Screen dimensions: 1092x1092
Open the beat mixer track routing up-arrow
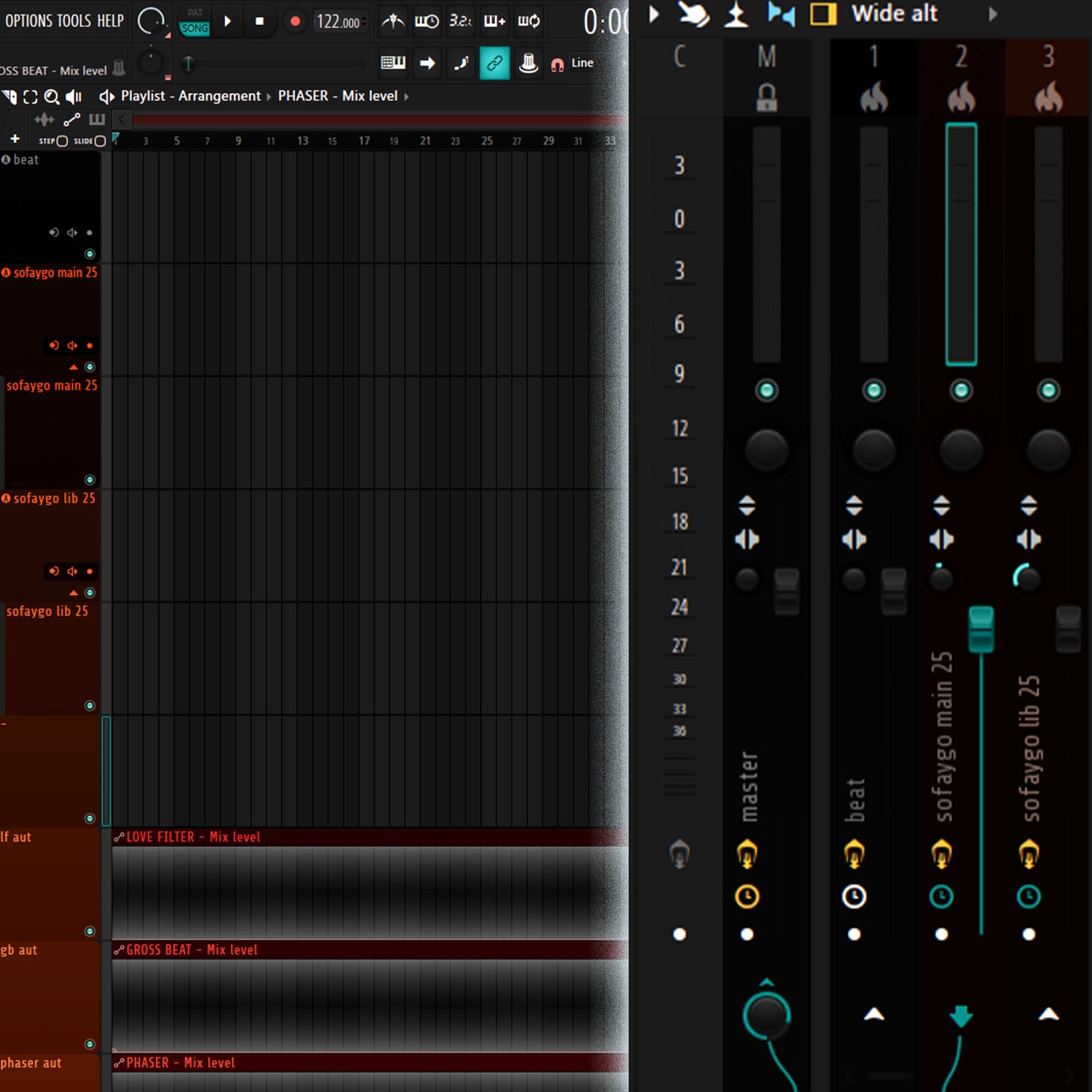pos(874,1014)
